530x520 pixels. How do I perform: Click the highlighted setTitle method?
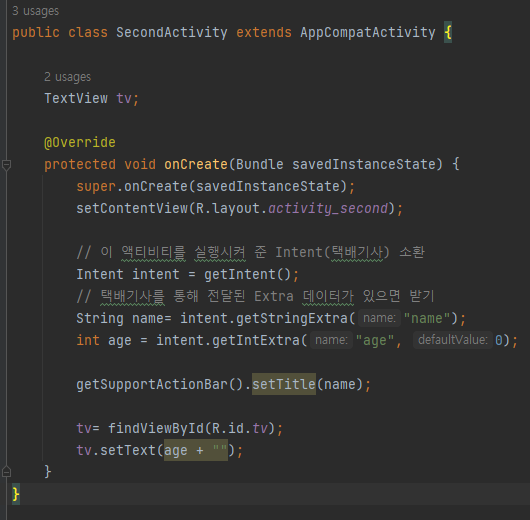pos(284,384)
